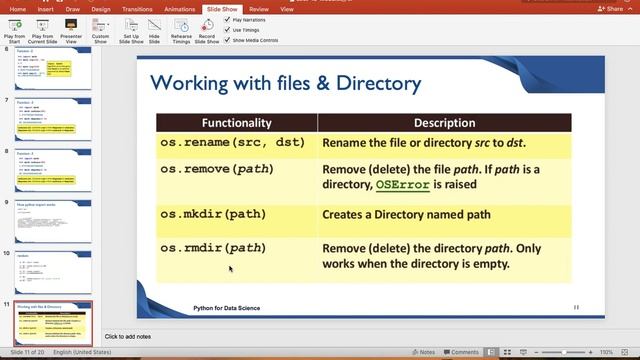Open the Home tab
The image size is (640, 360).
point(18,9)
